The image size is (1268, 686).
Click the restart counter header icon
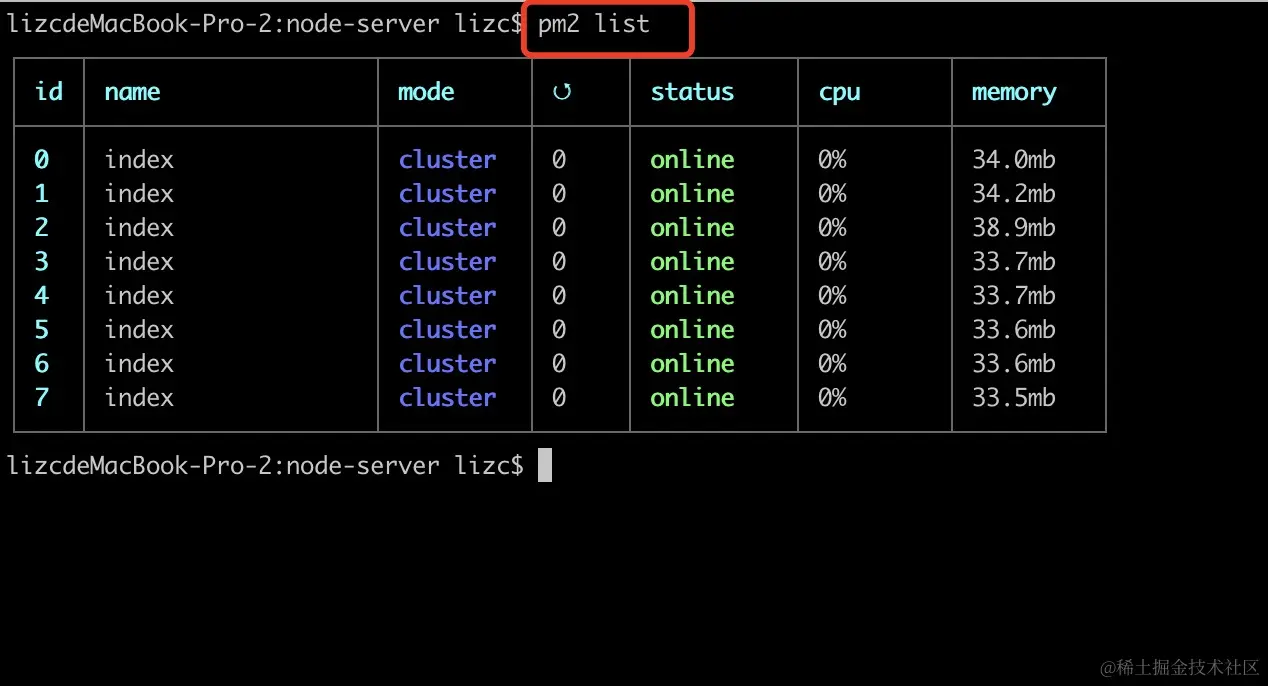[562, 91]
